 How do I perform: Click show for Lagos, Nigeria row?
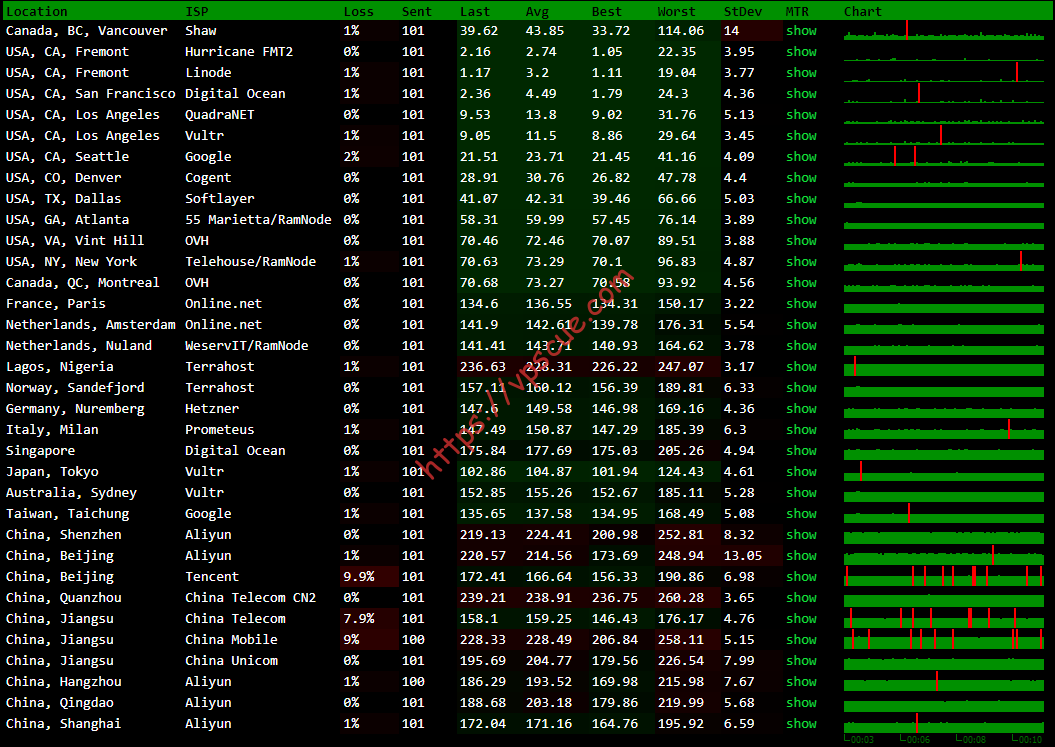801,367
